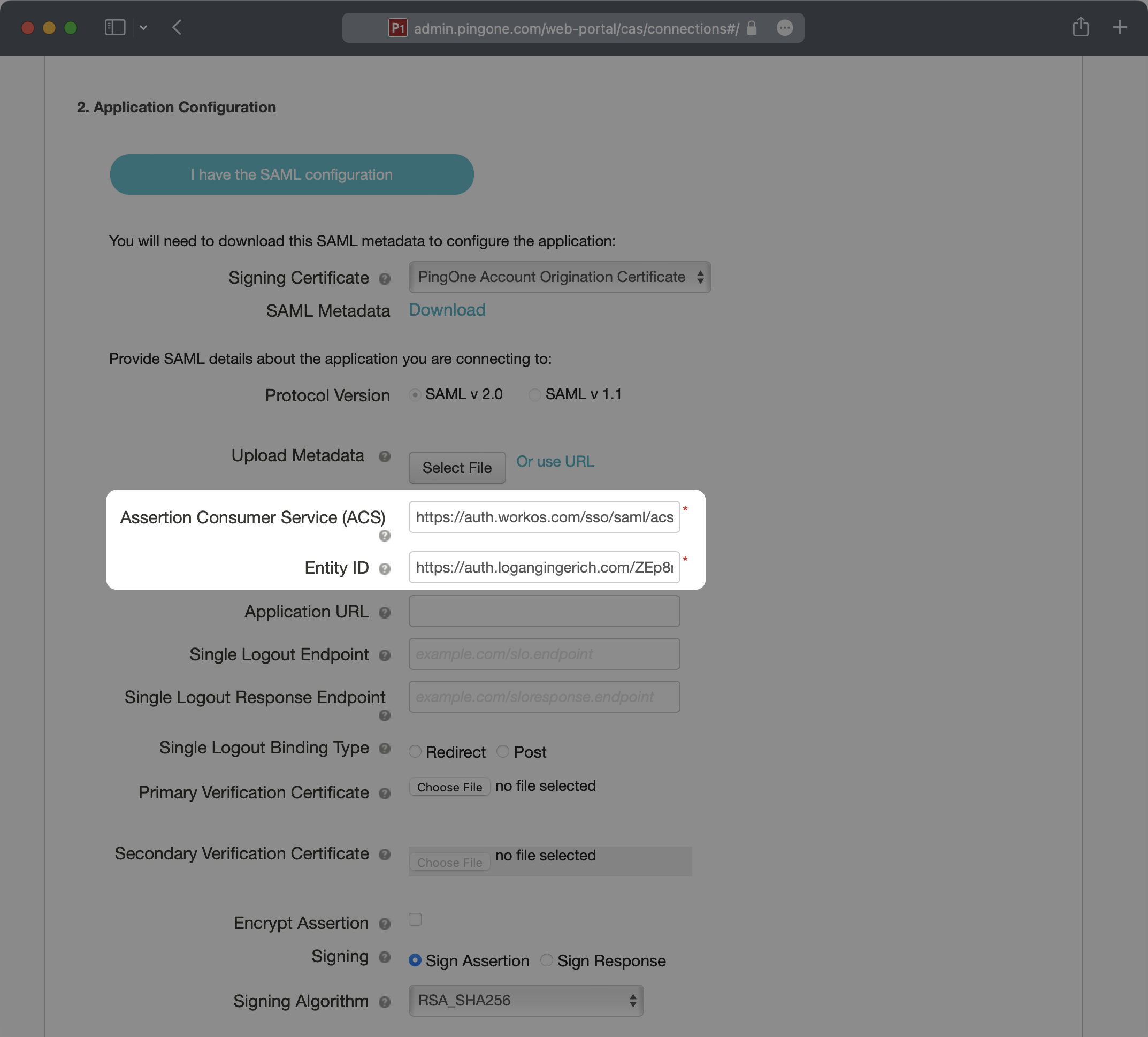Click into the Application URL field

[x=544, y=611]
